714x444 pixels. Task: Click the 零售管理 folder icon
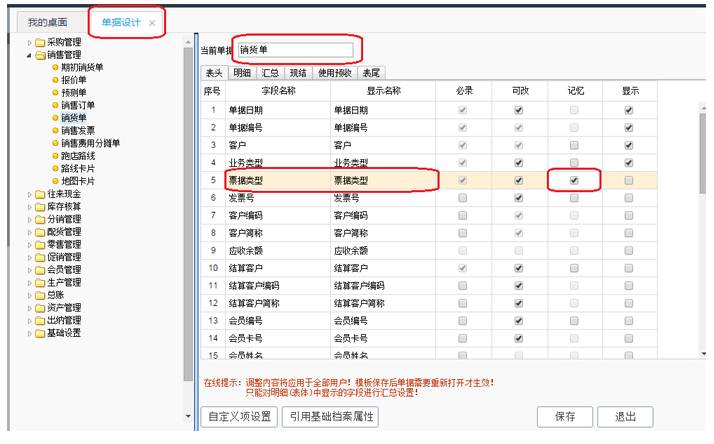40,245
